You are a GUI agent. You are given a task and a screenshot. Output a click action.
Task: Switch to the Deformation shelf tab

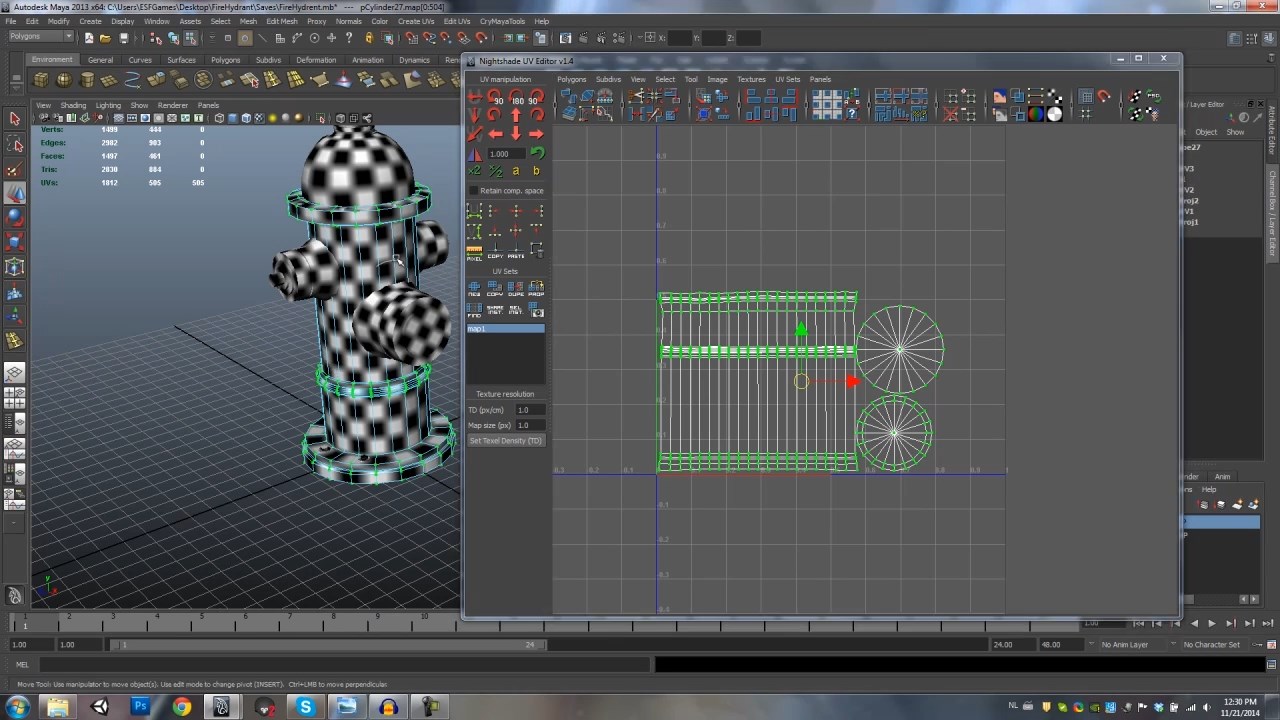(x=316, y=60)
